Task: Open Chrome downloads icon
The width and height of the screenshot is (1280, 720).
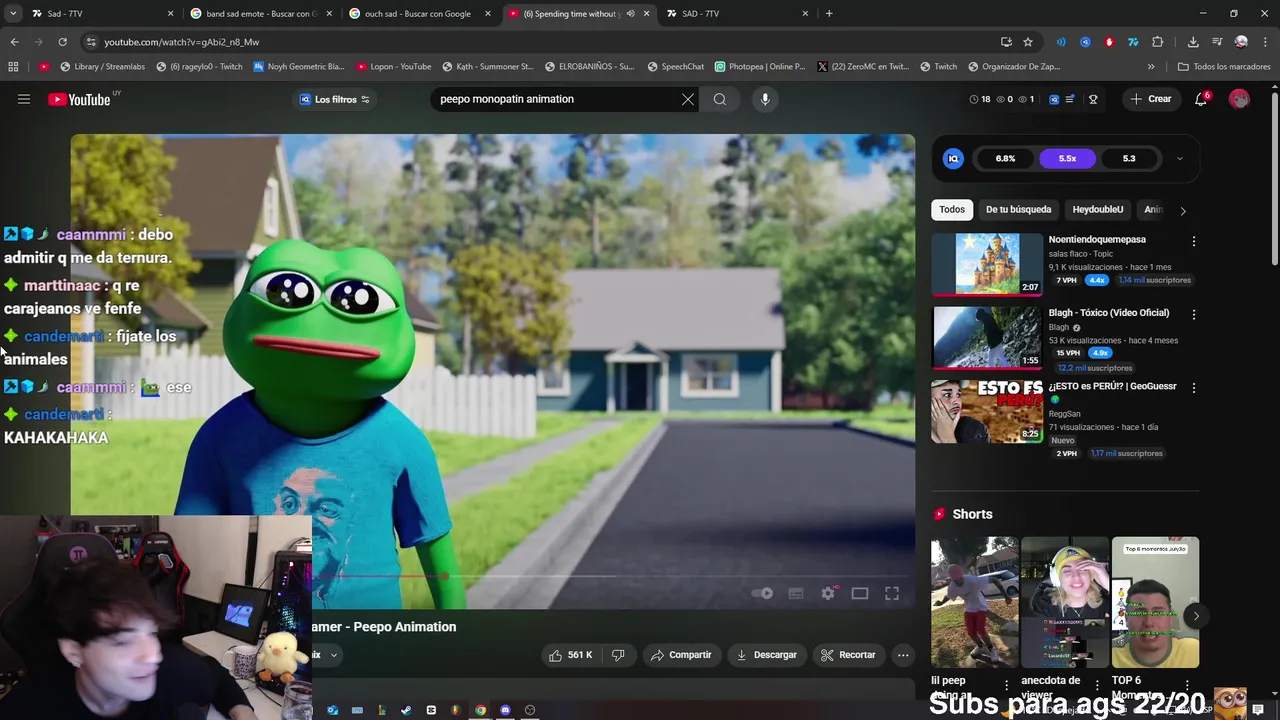Action: point(1193,42)
